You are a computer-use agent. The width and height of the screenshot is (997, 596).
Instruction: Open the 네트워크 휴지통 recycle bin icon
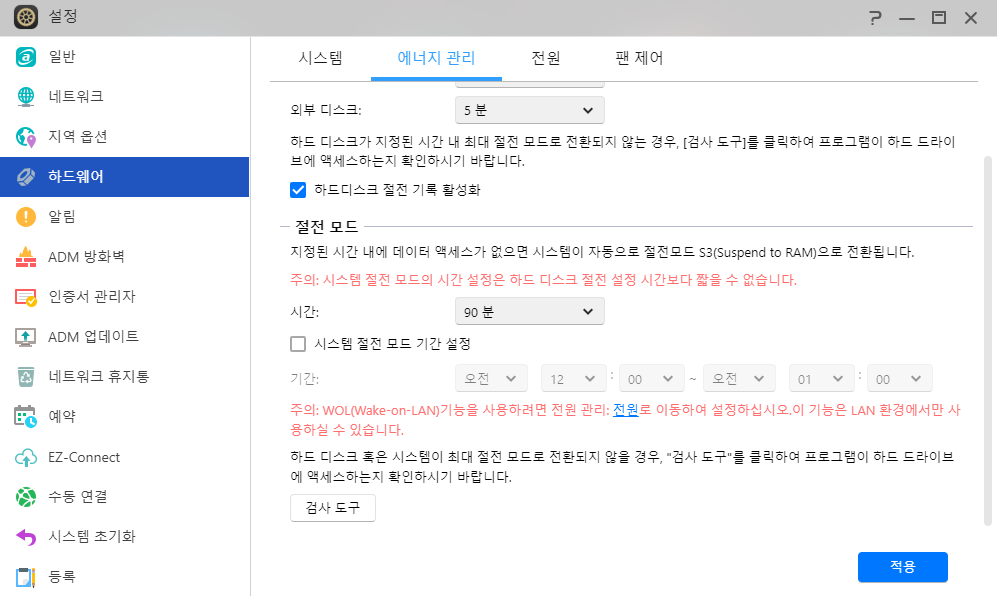(x=25, y=377)
